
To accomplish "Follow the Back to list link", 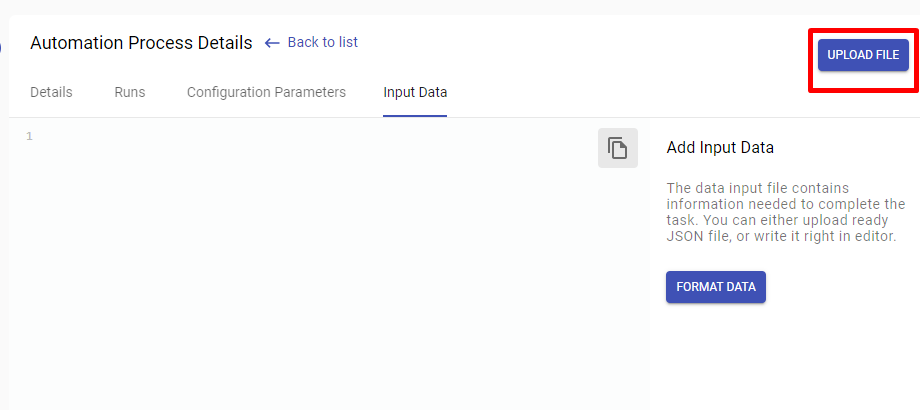I will (x=322, y=42).
